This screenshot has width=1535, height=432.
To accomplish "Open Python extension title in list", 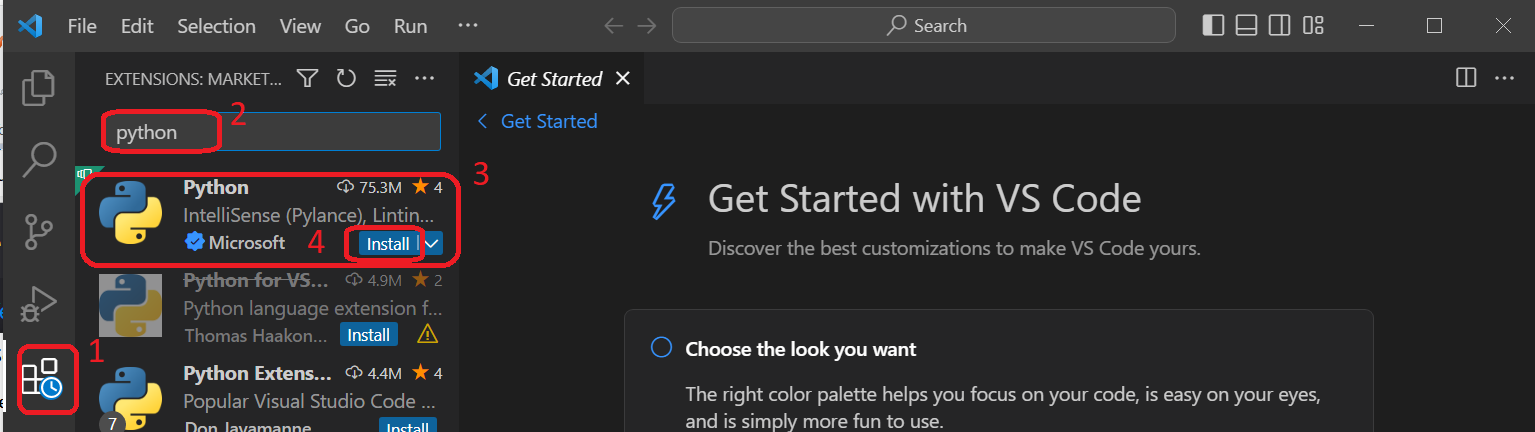I will [x=216, y=187].
